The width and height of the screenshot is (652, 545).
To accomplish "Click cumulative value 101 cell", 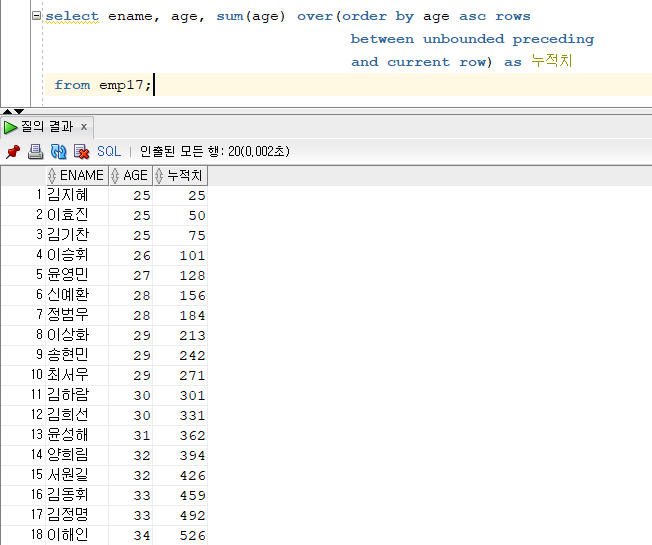I will click(180, 255).
